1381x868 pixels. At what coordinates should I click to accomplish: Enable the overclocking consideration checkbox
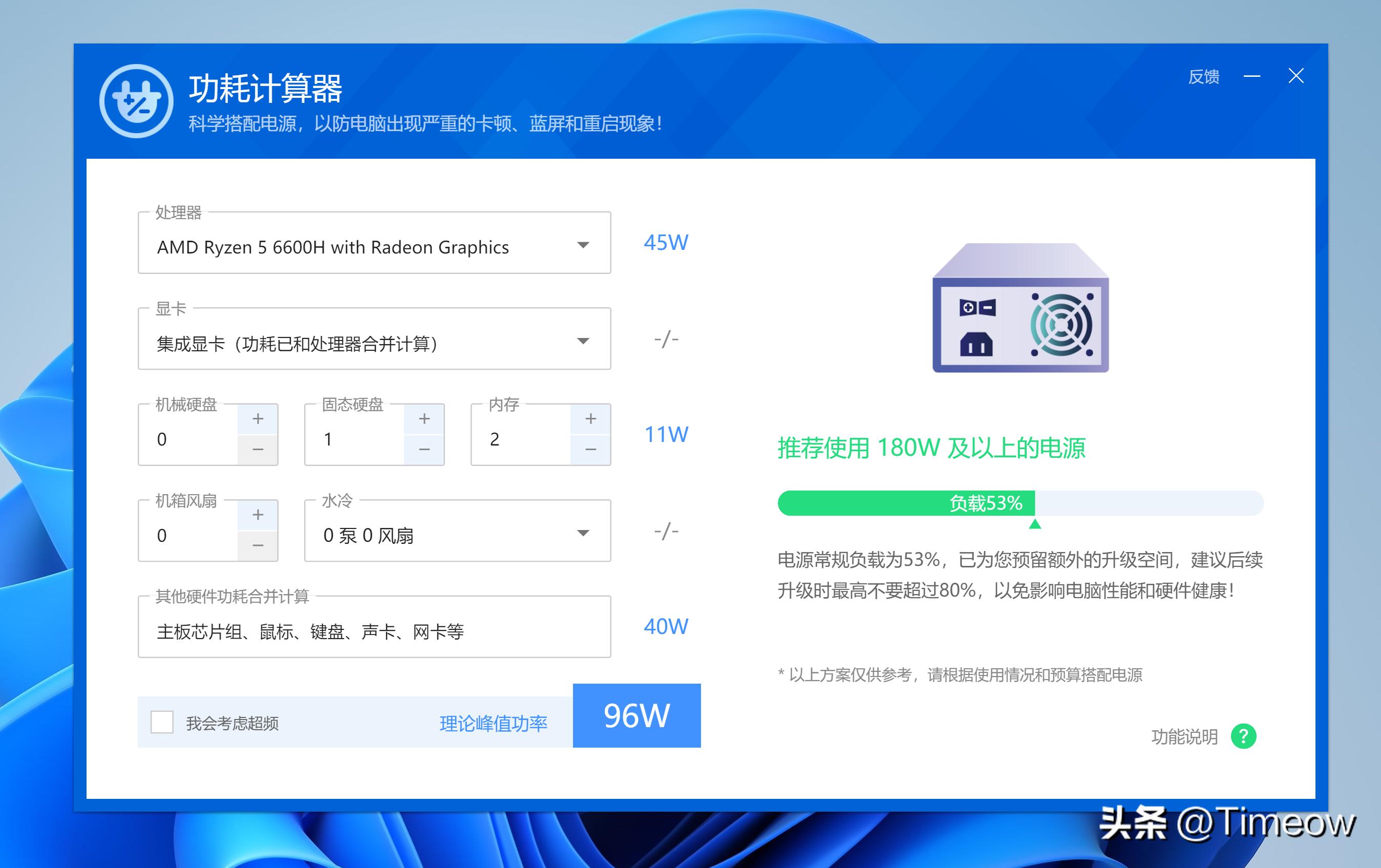162,722
